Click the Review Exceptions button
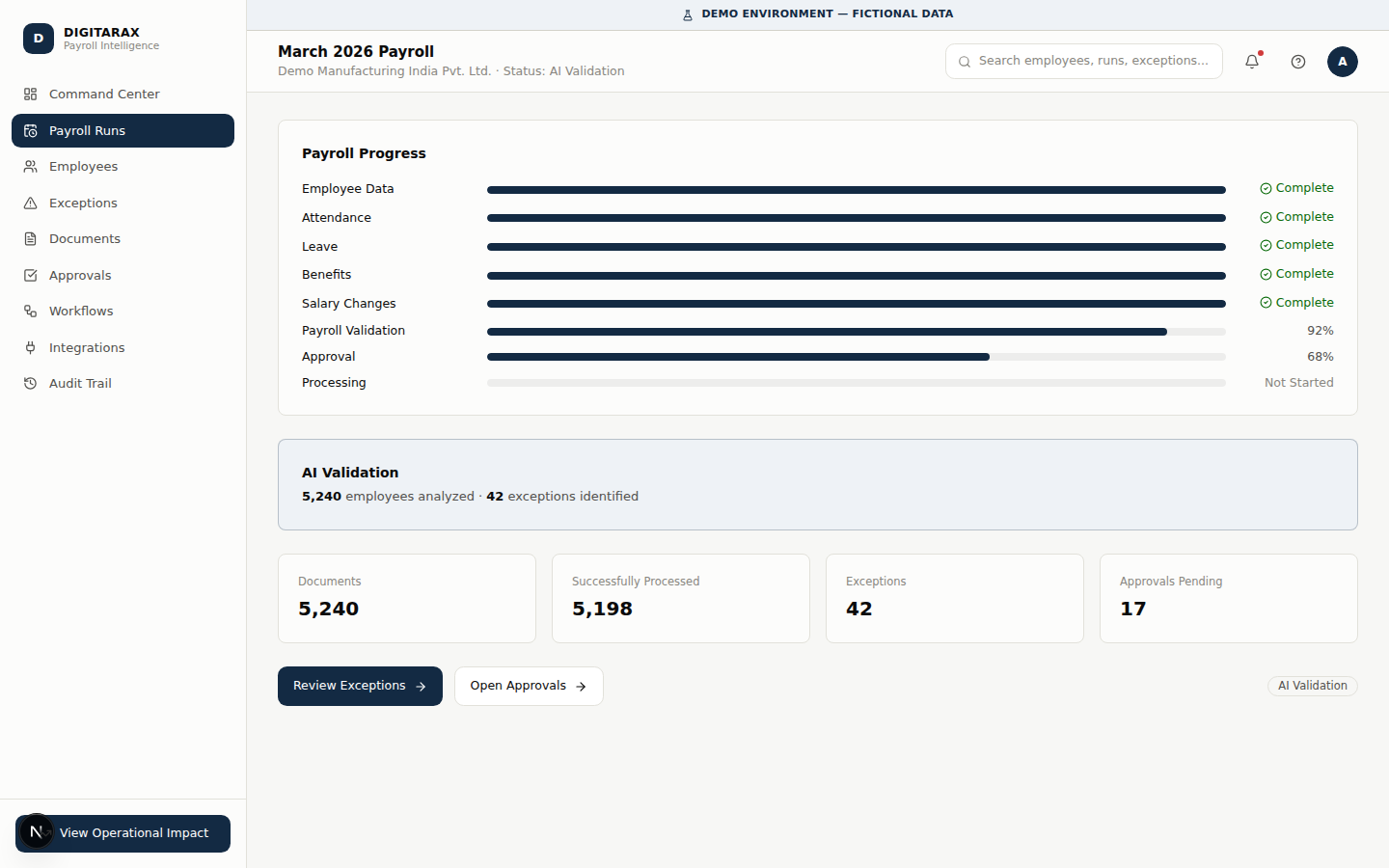The height and width of the screenshot is (868, 1389). coord(360,687)
